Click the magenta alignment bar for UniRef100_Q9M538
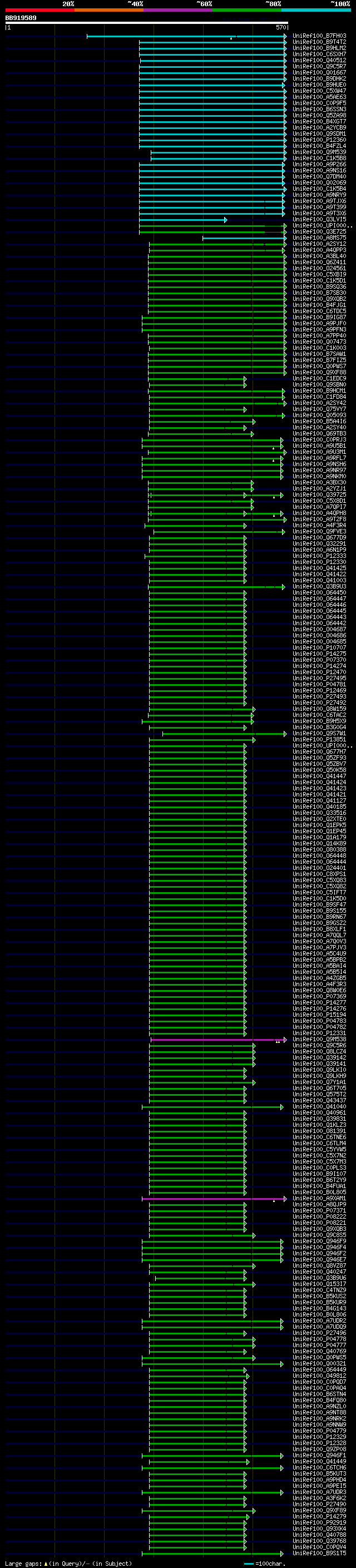Image resolution: width=356 pixels, height=1568 pixels. coord(219,1040)
